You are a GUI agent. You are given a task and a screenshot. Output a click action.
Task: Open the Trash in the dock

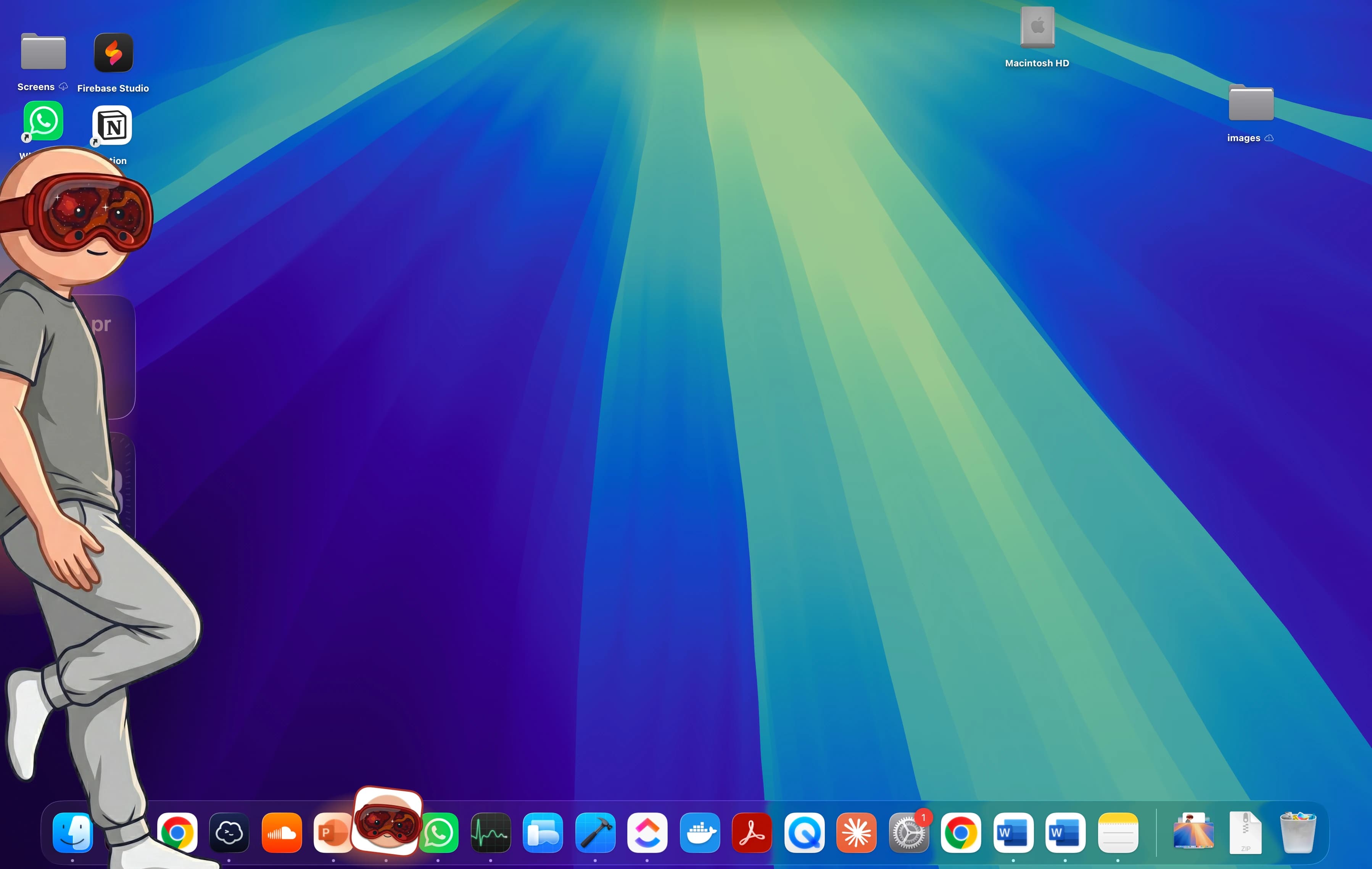tap(1298, 832)
